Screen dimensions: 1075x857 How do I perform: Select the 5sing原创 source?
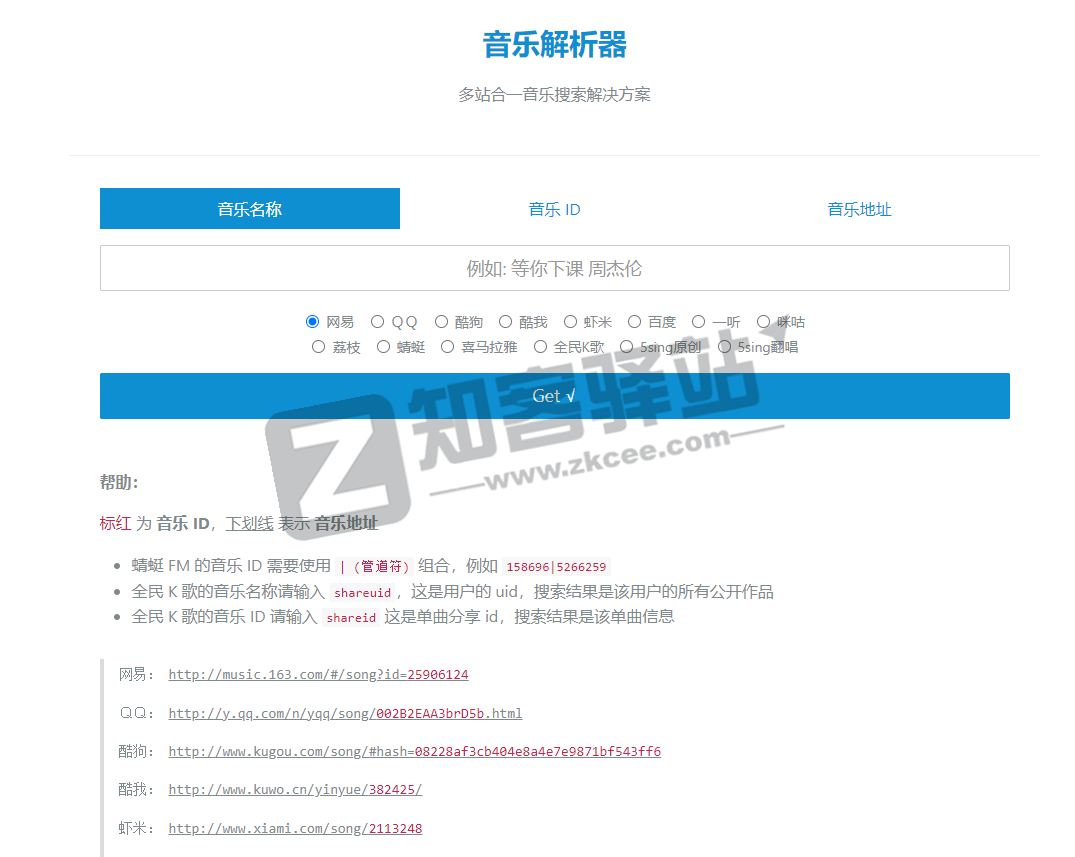(625, 346)
